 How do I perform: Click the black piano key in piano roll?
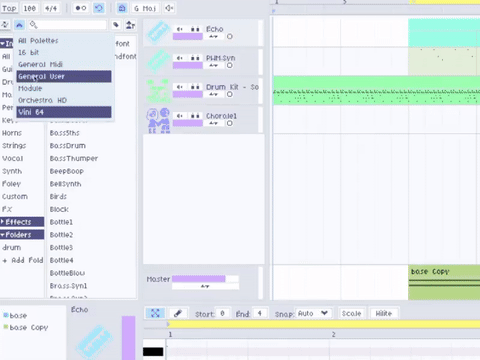click(x=153, y=351)
